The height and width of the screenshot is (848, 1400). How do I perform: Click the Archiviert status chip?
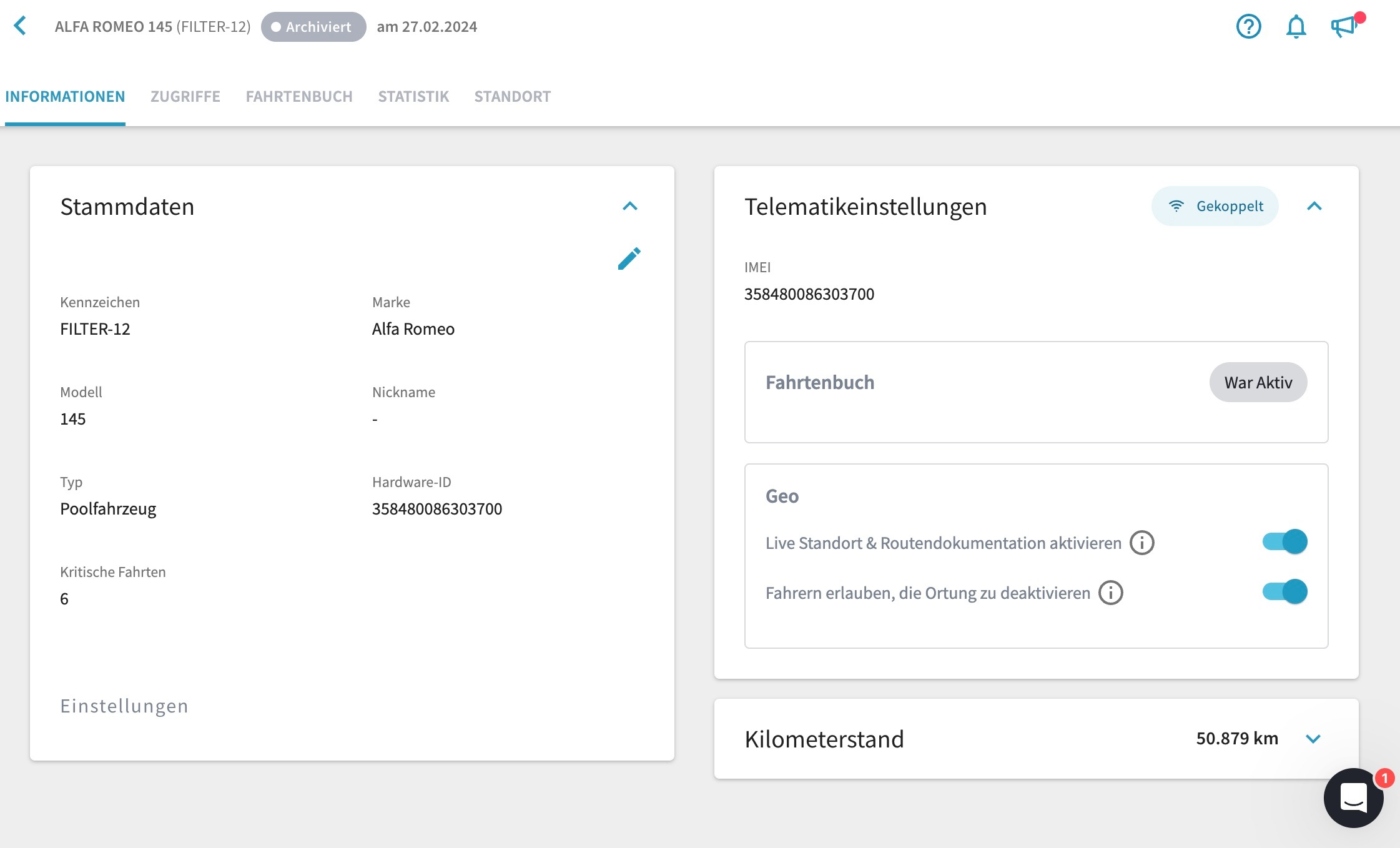(x=313, y=27)
